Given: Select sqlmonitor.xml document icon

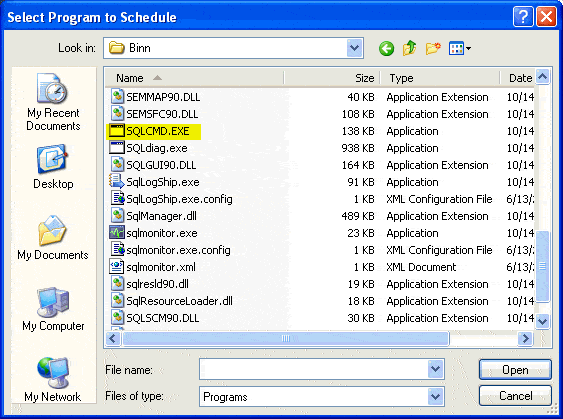Looking at the screenshot, I should pos(117,267).
